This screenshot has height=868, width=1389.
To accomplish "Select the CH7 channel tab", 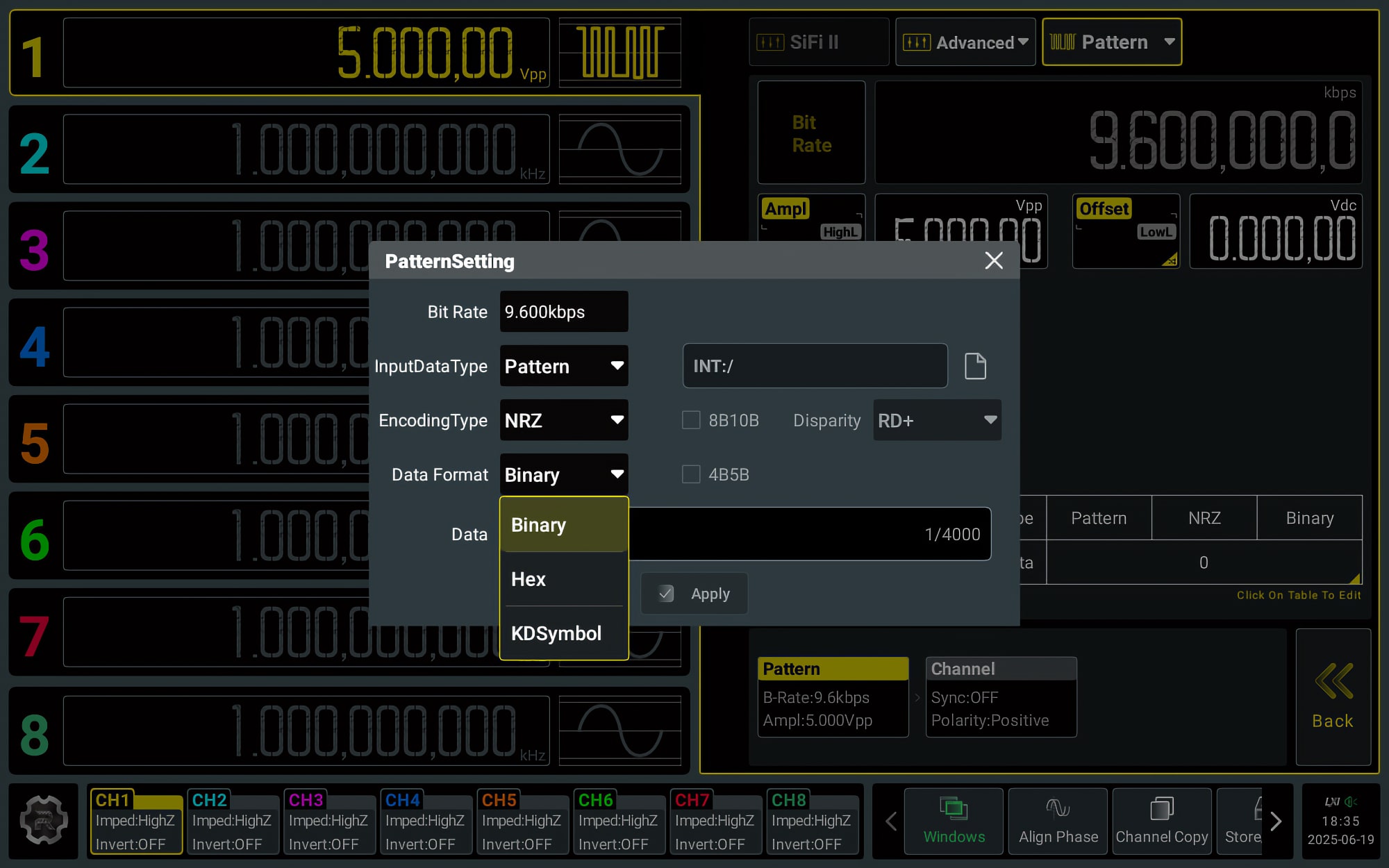I will [715, 821].
